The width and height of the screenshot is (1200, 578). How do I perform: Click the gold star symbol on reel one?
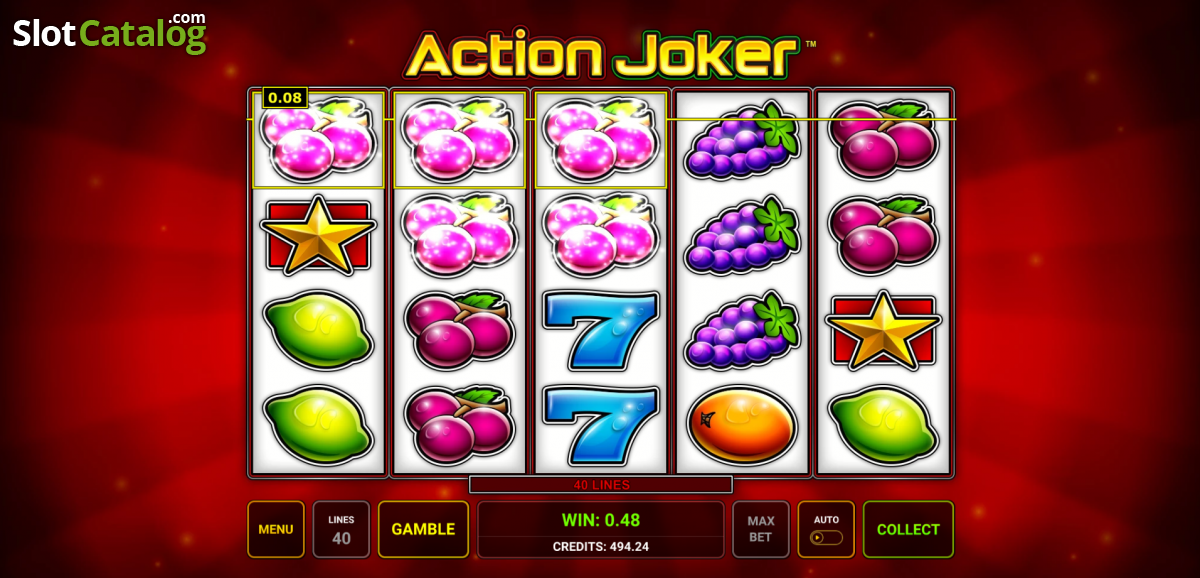(317, 235)
